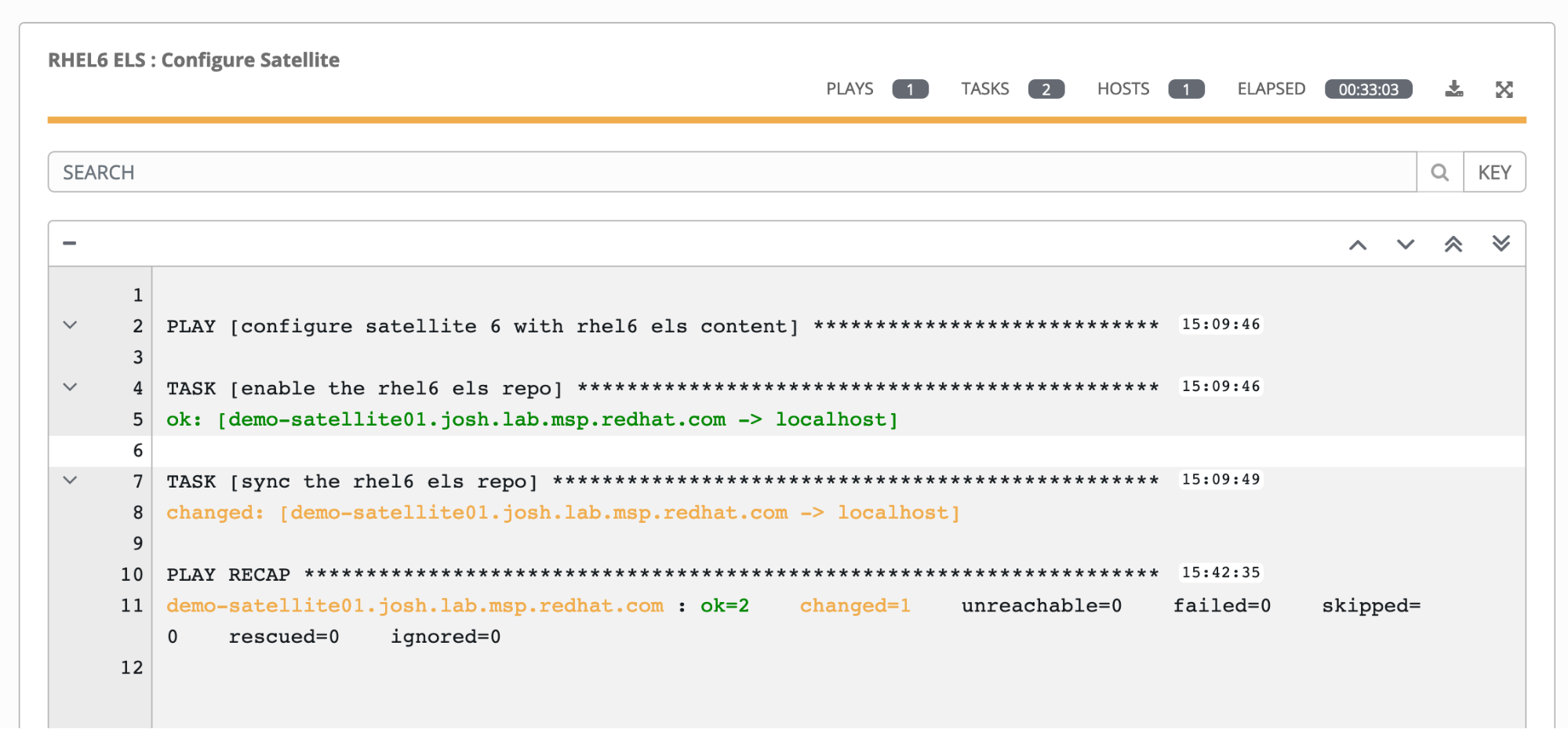The height and width of the screenshot is (729, 1568).
Task: Collapse all output with minus icon
Action: coord(70,244)
